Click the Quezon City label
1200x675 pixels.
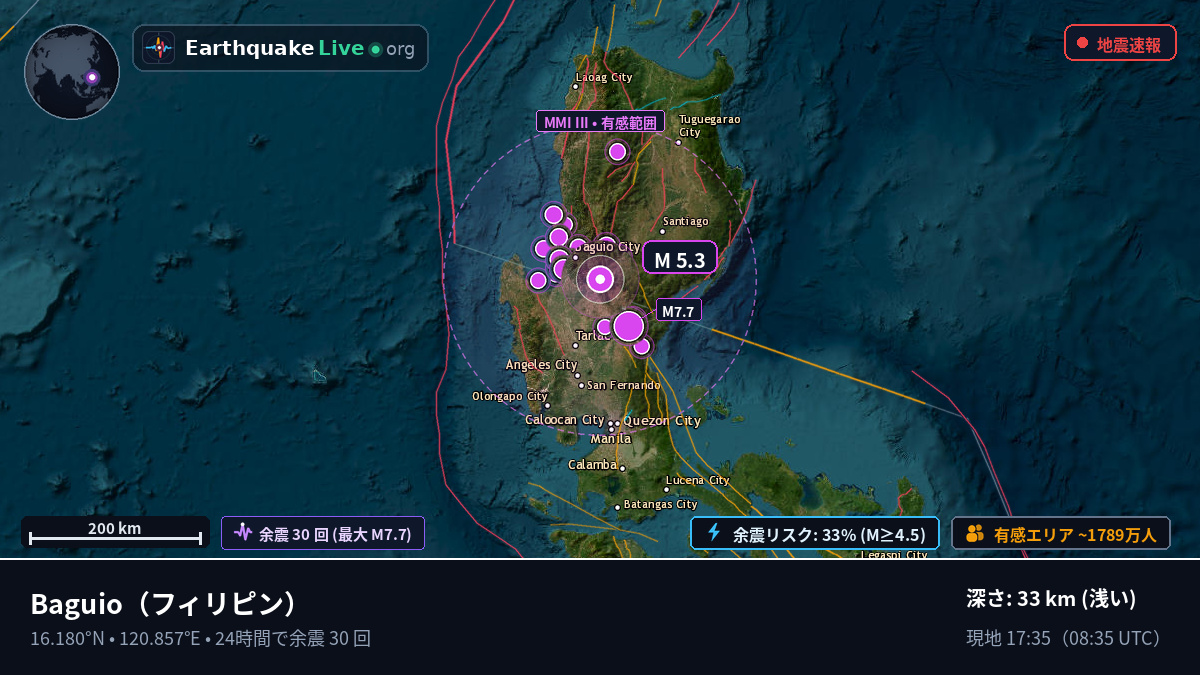pyautogui.click(x=662, y=421)
